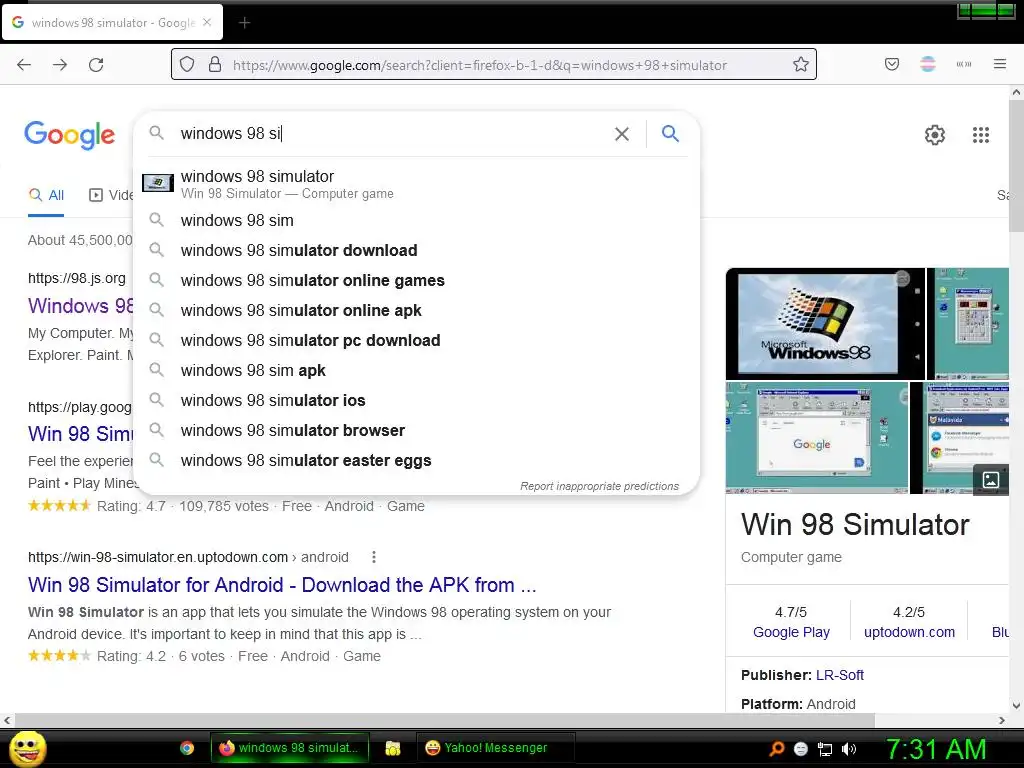Open the uptodown.com rating link
The width and height of the screenshot is (1024, 768).
pos(909,632)
